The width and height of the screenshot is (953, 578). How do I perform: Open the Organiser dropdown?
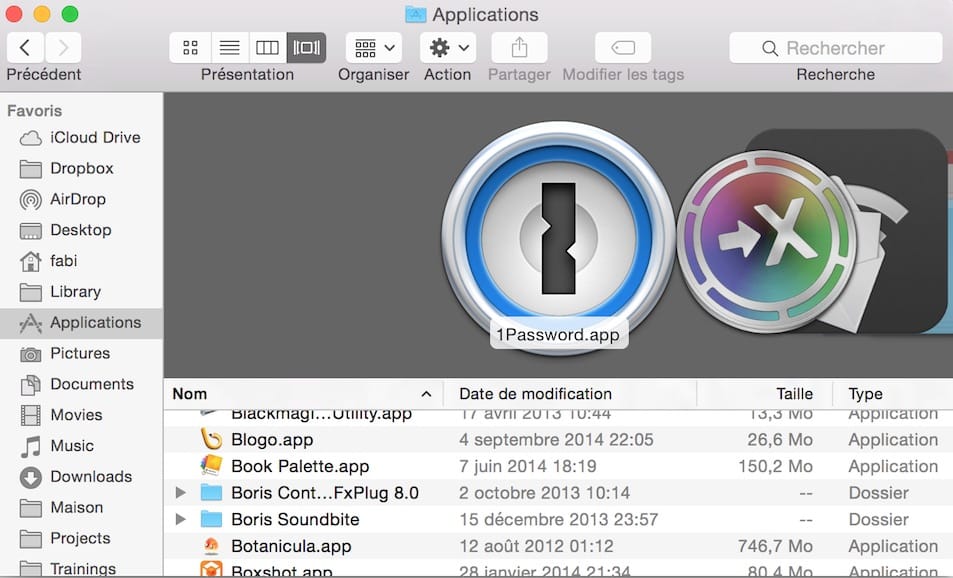(x=374, y=47)
